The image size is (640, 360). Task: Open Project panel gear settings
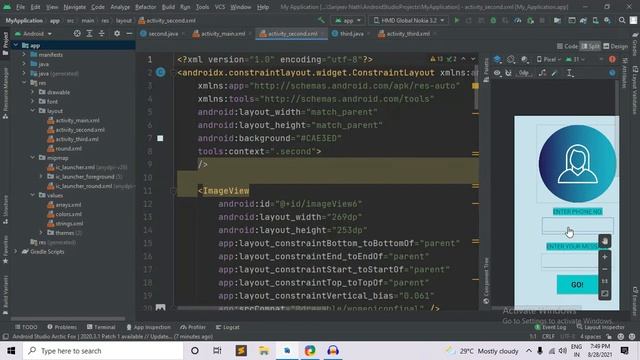click(117, 33)
